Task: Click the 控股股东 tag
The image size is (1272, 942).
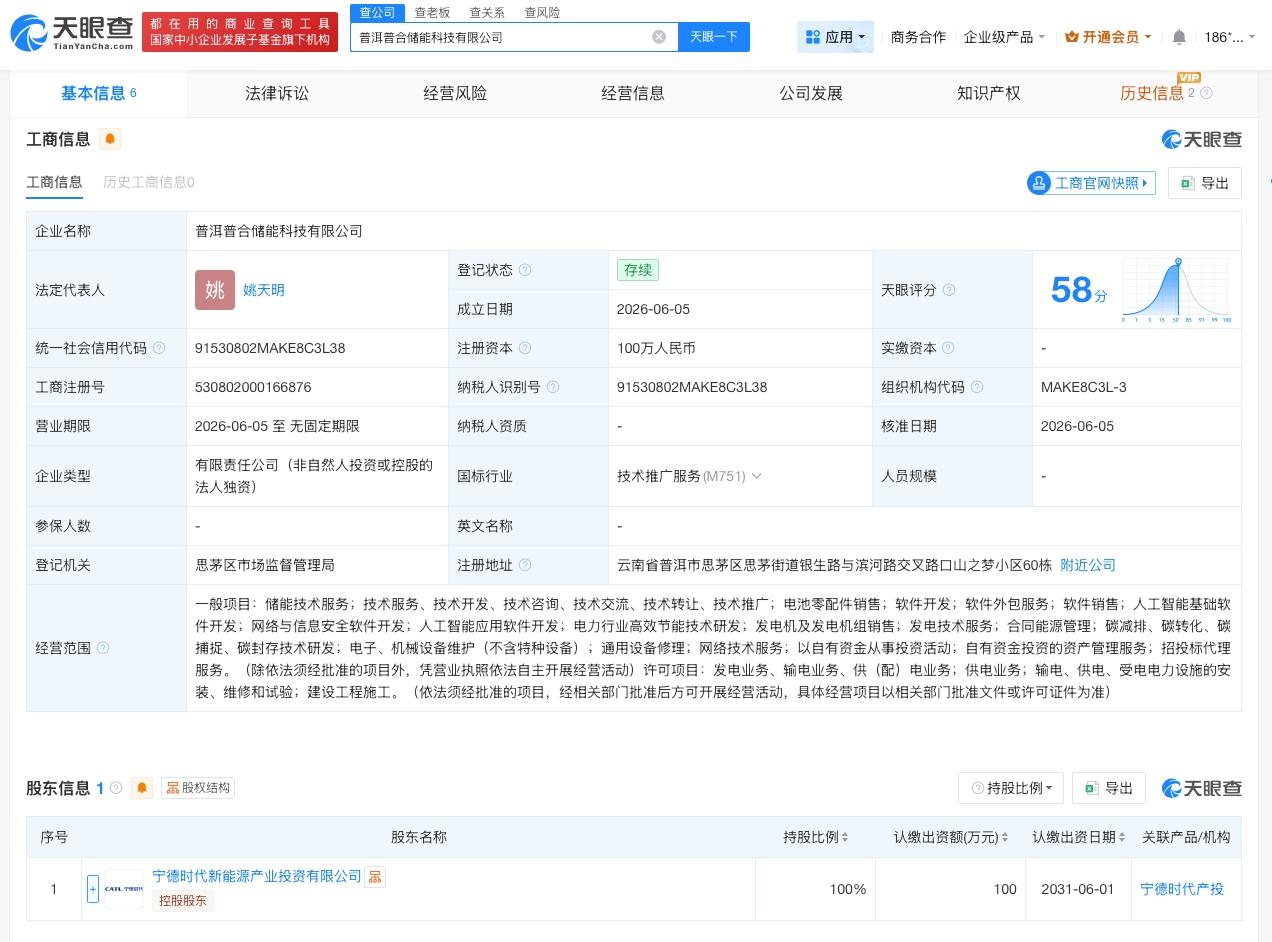Action: (x=183, y=900)
